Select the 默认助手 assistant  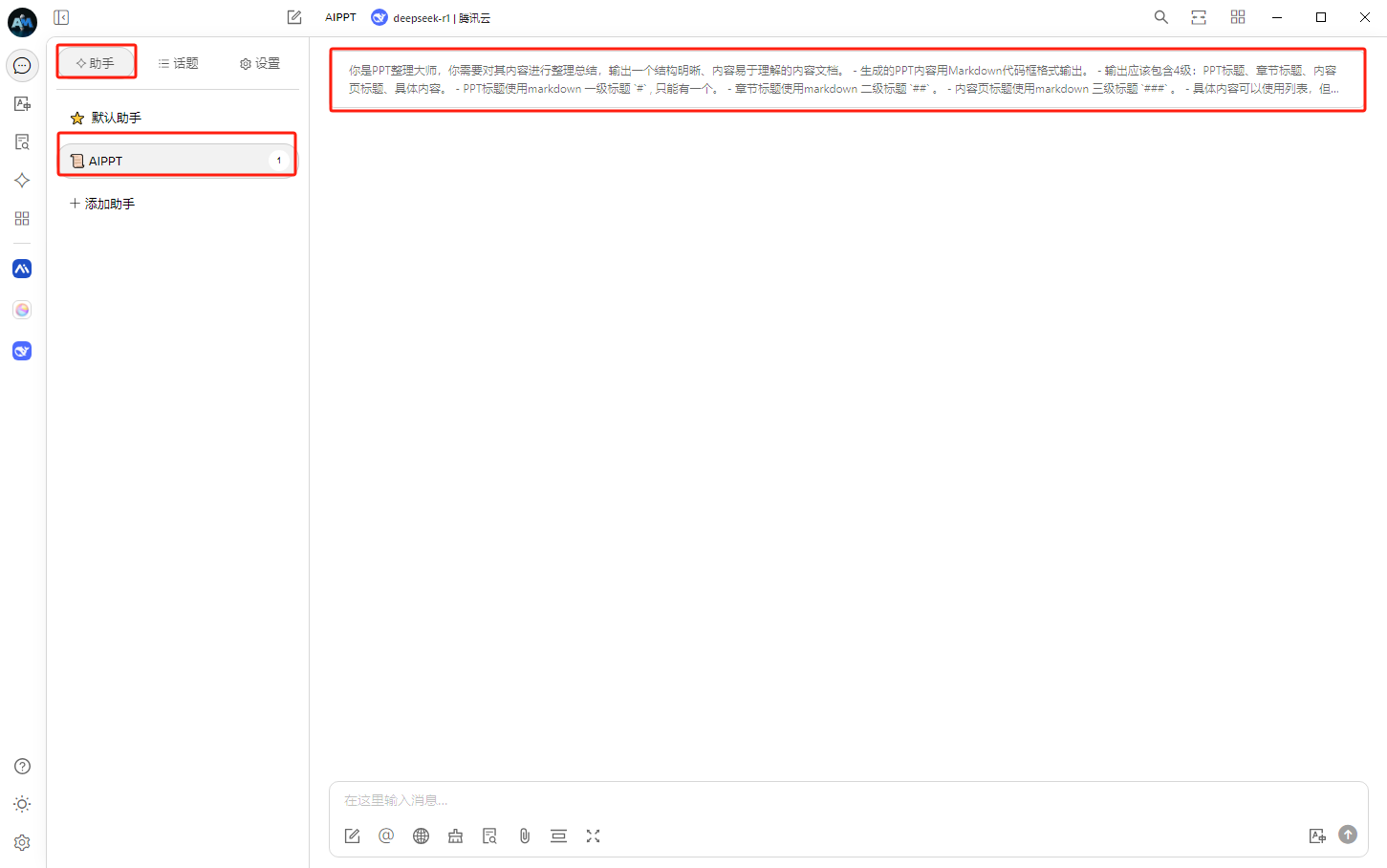(x=178, y=118)
